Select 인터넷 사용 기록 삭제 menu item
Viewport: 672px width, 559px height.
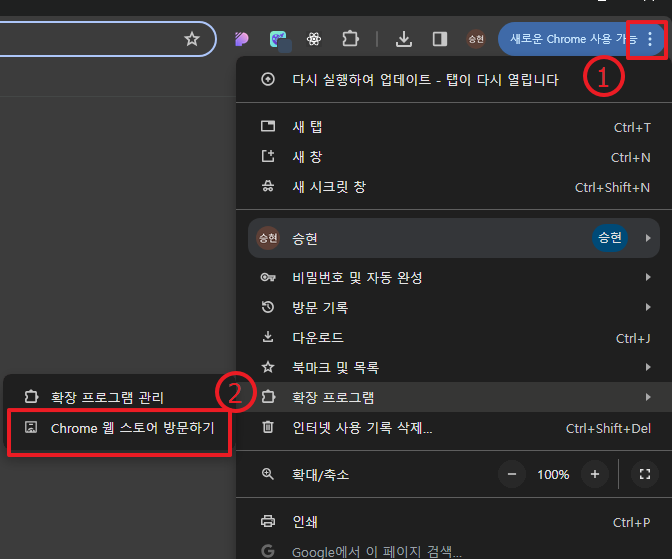(x=454, y=427)
